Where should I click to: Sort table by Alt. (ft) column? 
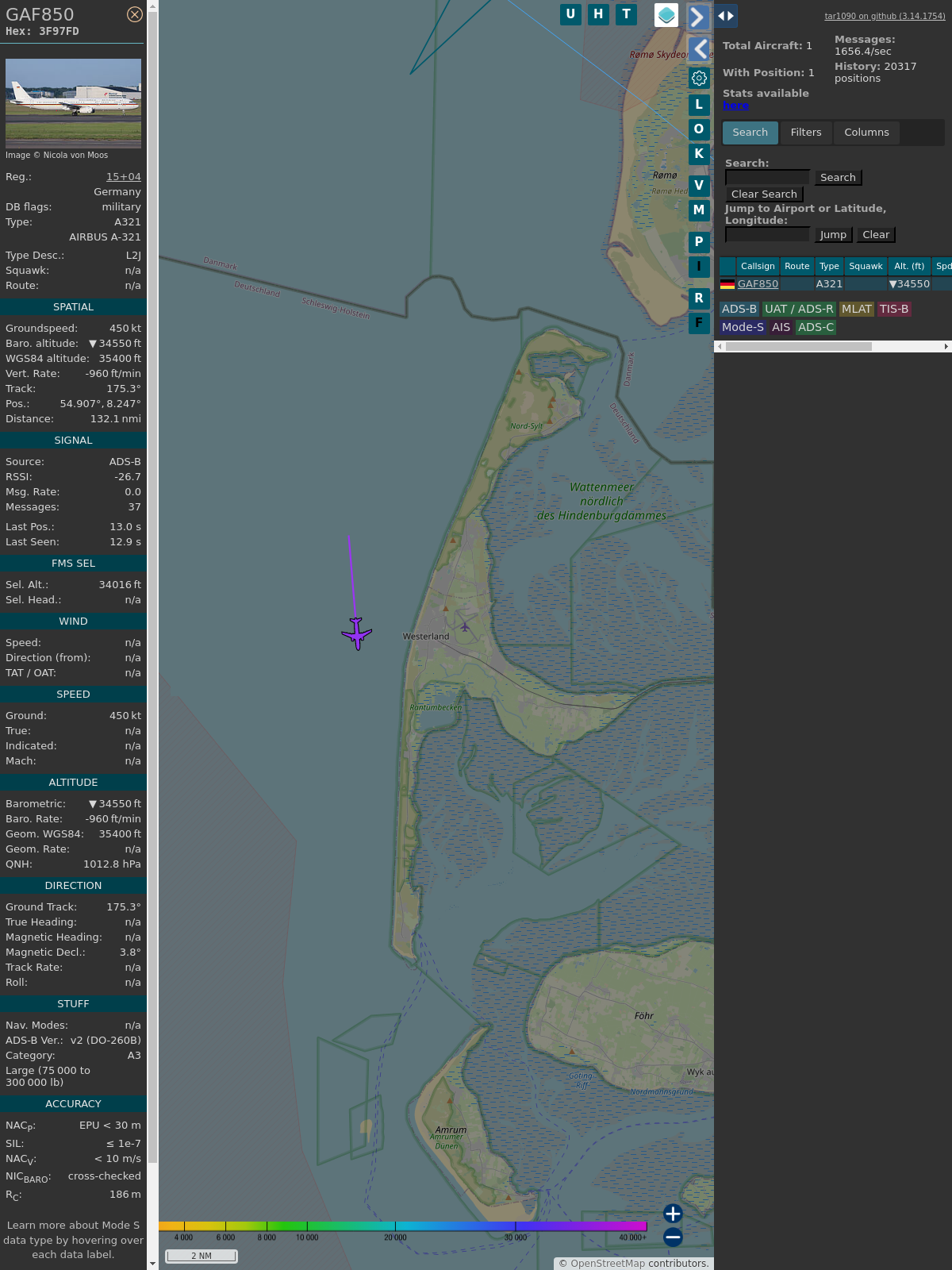[x=909, y=267]
